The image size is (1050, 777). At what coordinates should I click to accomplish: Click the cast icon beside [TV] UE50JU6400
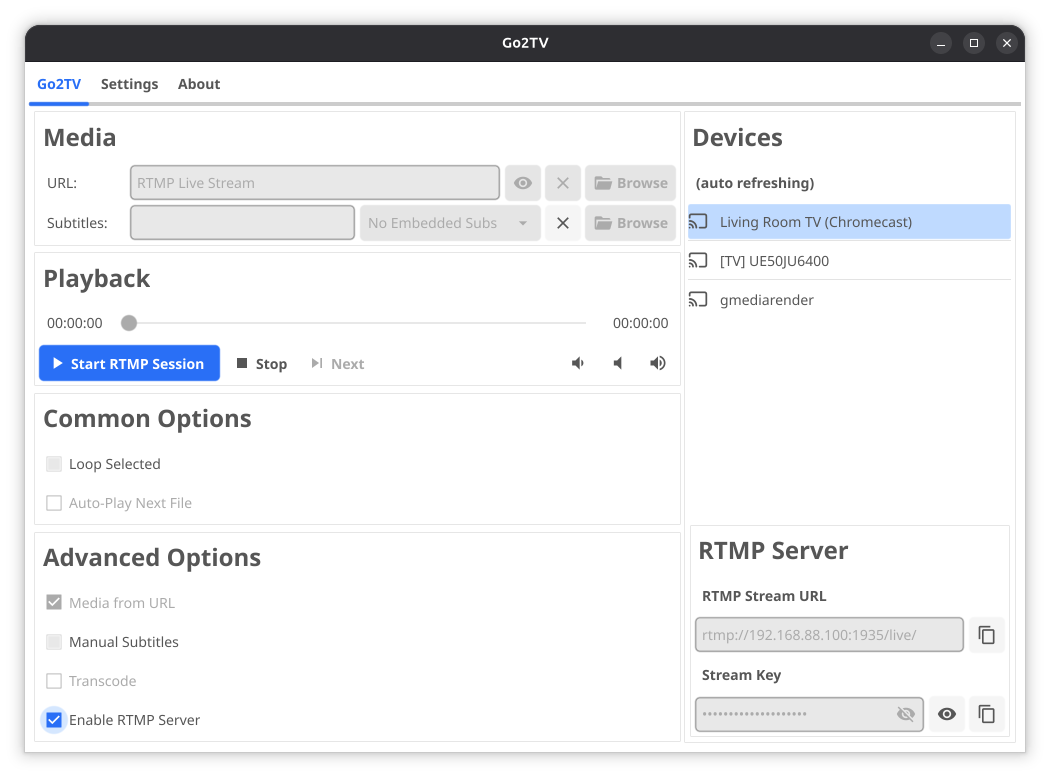point(698,261)
